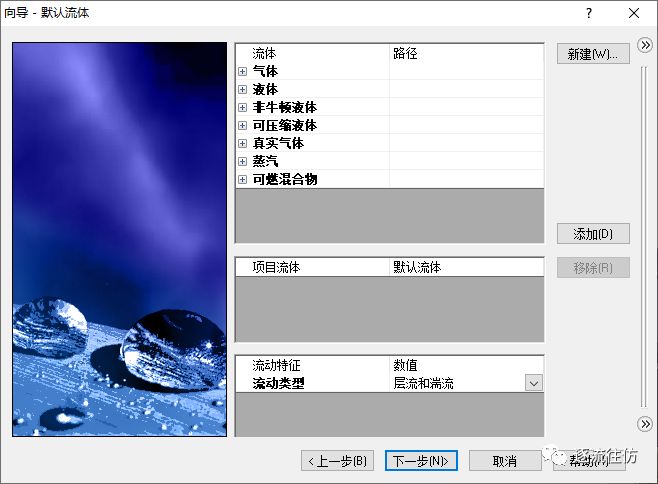
Task: Select the 可燃混合物 row text
Action: (x=285, y=180)
